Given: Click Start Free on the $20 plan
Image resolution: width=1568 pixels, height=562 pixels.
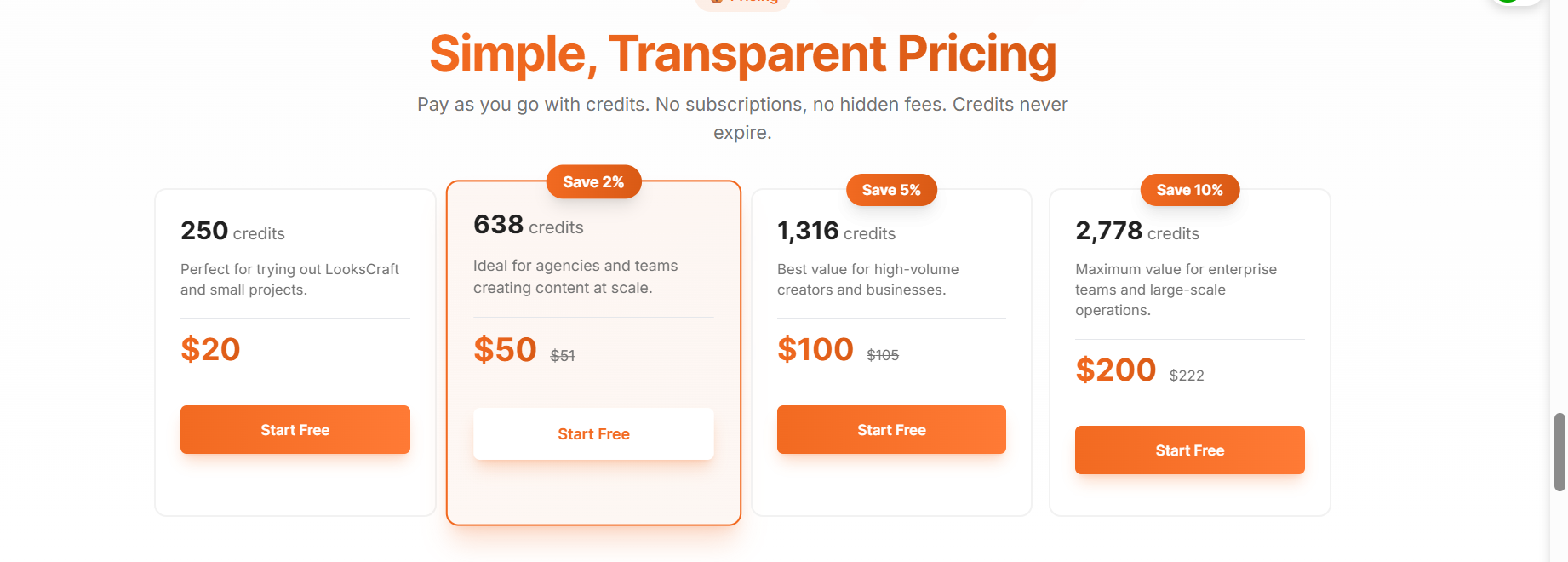Looking at the screenshot, I should [x=295, y=430].
